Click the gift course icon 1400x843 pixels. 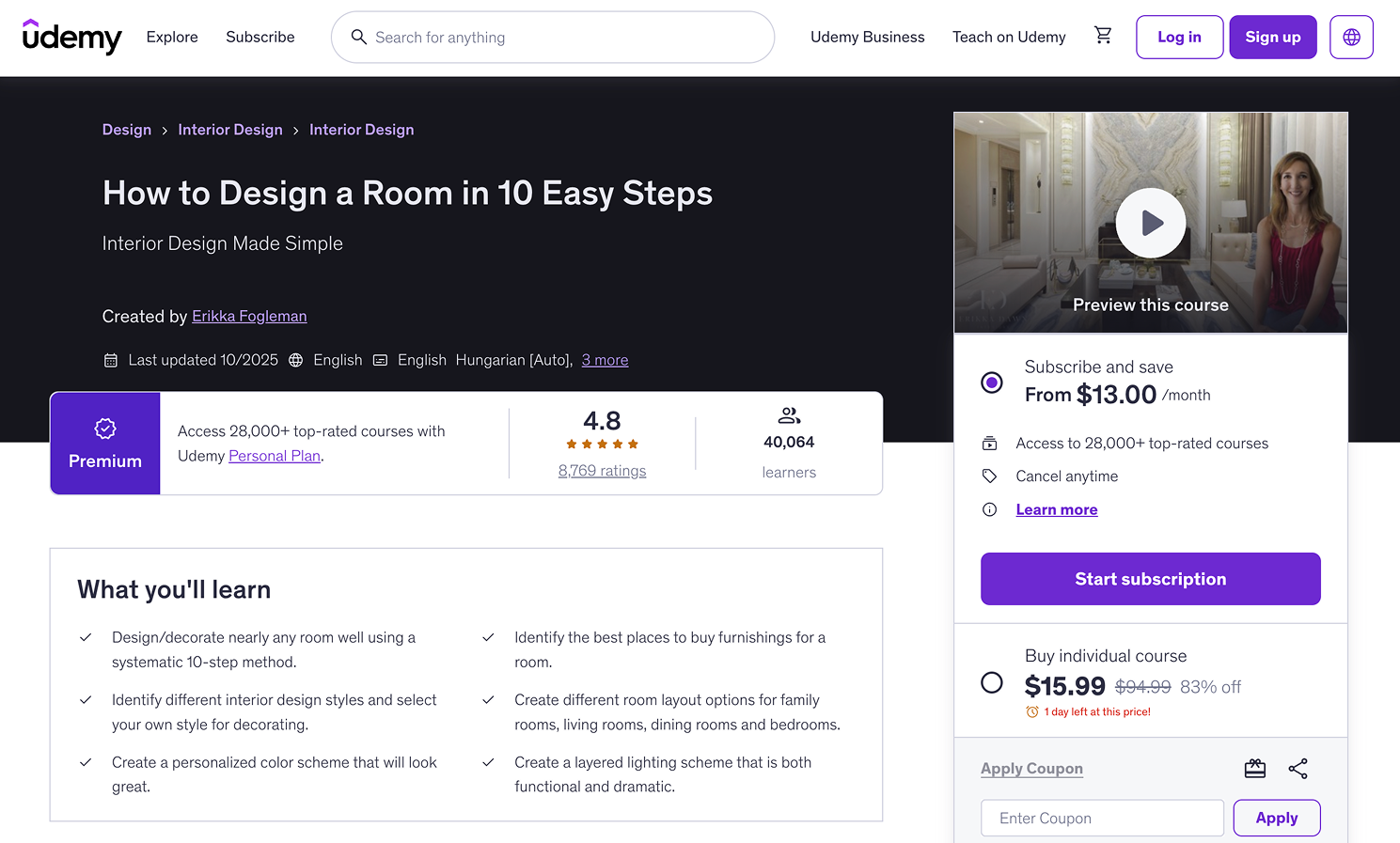click(x=1254, y=769)
